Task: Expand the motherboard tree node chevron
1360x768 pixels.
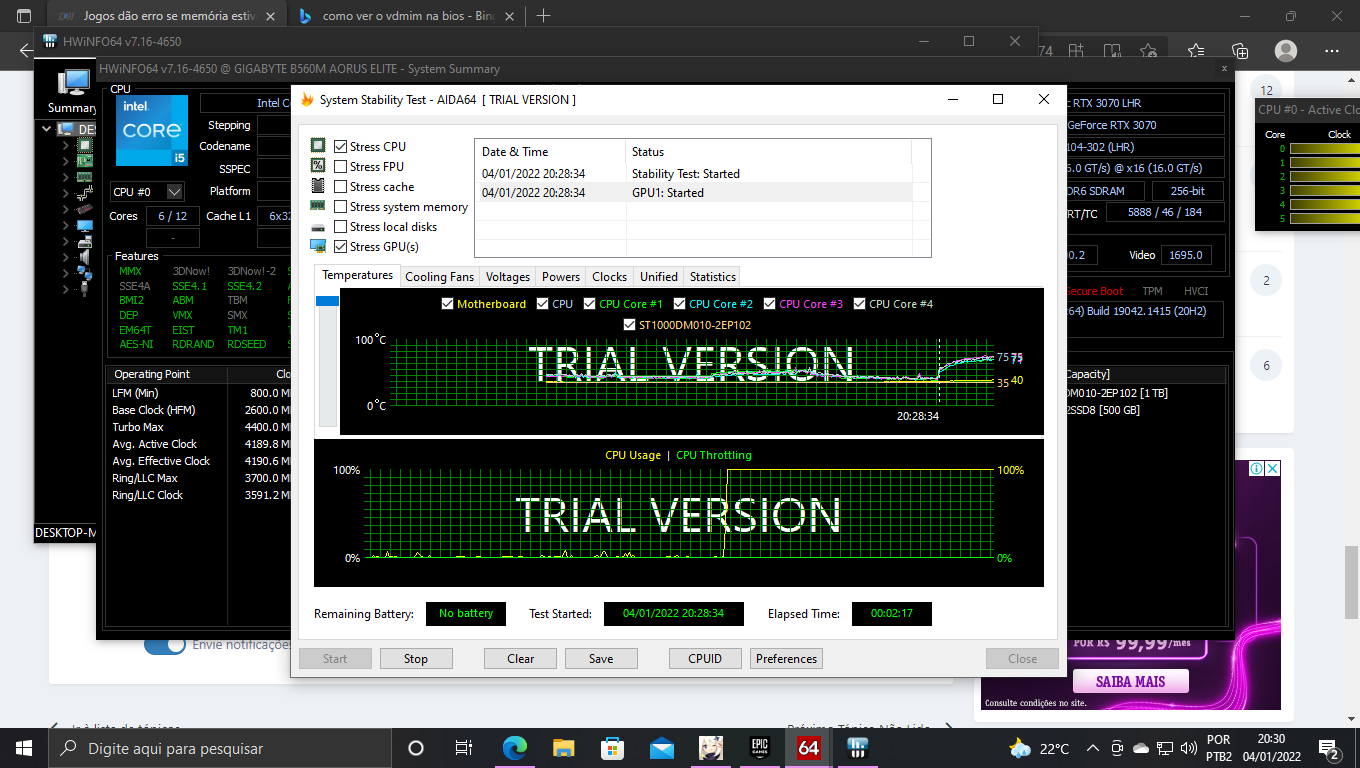Action: click(x=66, y=161)
